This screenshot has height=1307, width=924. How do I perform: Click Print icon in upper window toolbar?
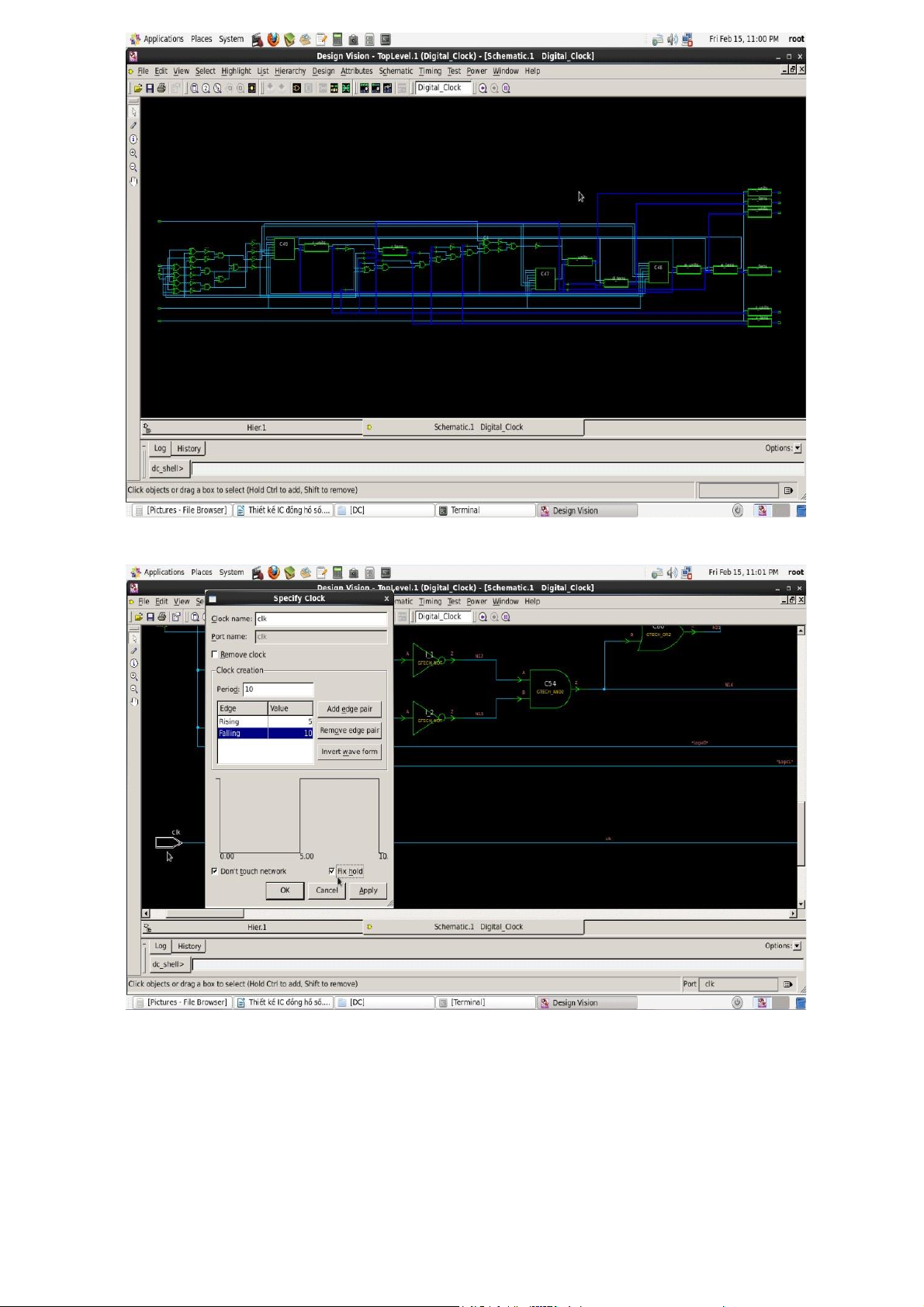[161, 88]
